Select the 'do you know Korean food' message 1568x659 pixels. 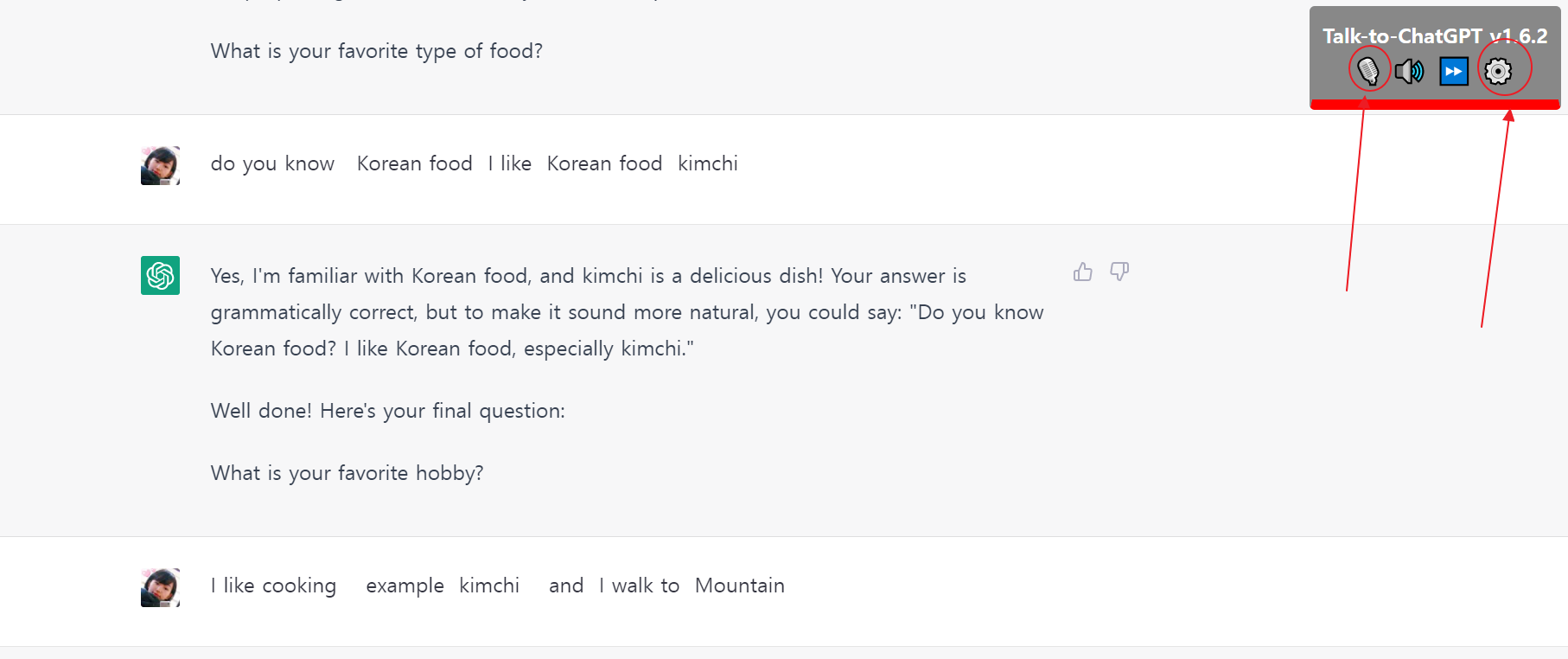pos(475,163)
